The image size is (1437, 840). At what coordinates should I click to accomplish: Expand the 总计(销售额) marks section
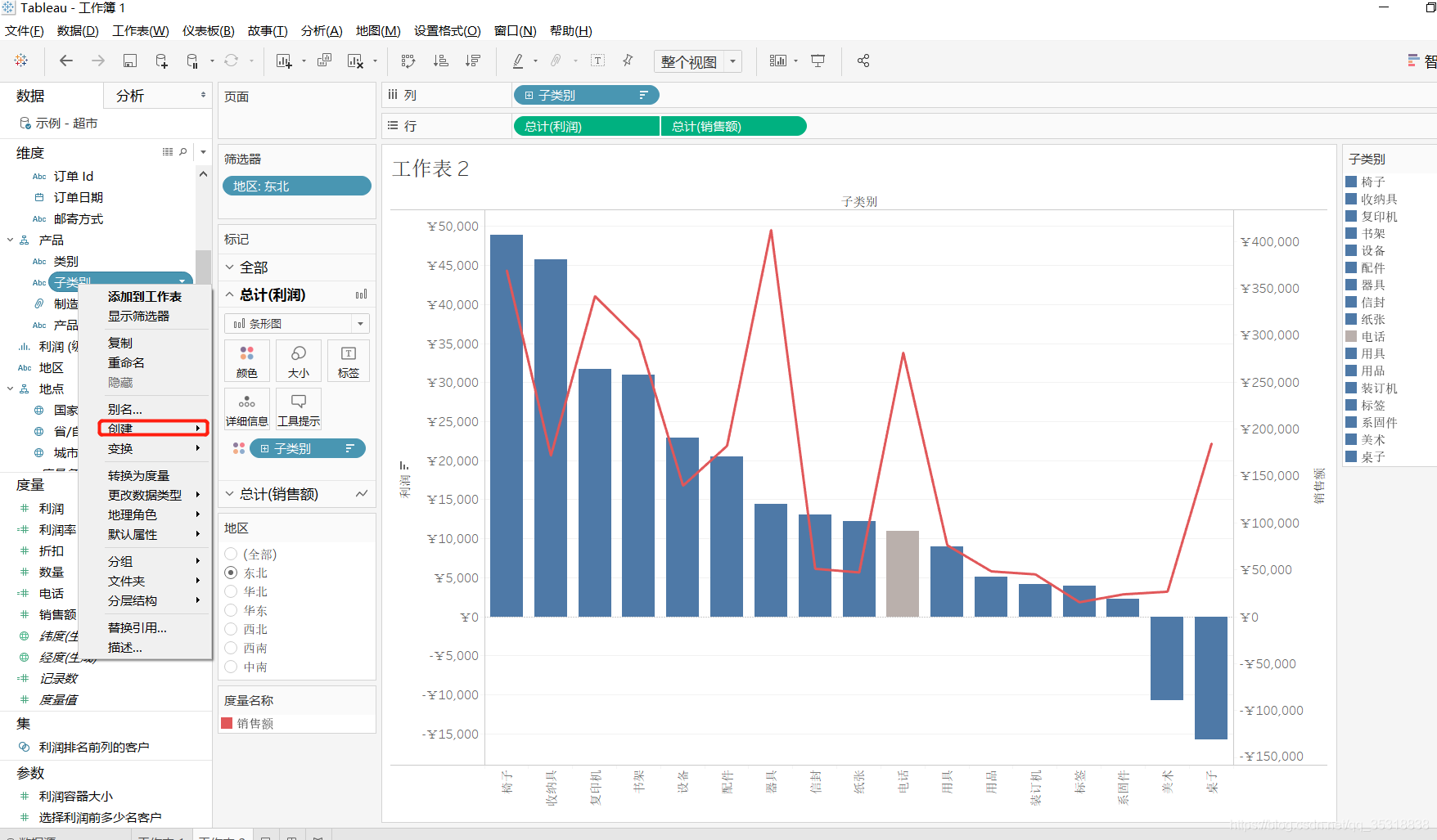point(230,494)
